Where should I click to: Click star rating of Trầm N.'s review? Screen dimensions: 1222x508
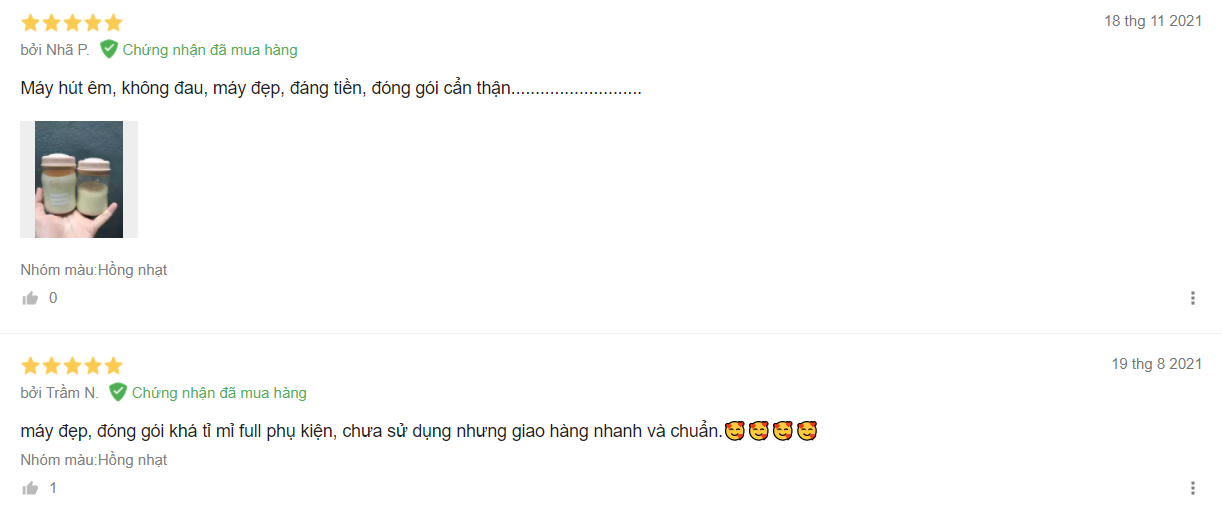pyautogui.click(x=71, y=365)
